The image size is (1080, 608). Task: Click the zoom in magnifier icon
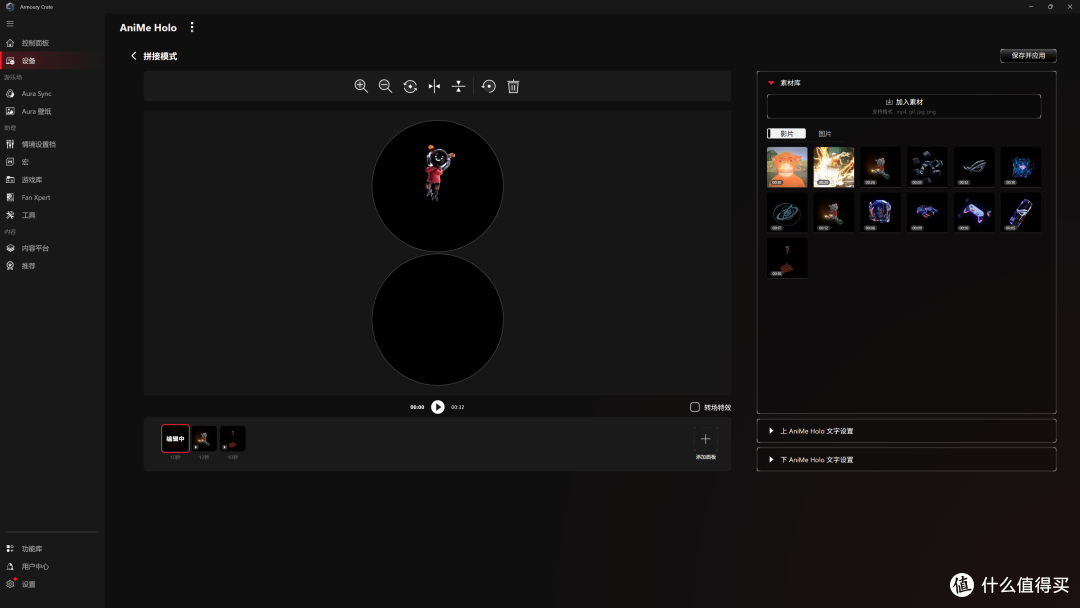point(361,86)
